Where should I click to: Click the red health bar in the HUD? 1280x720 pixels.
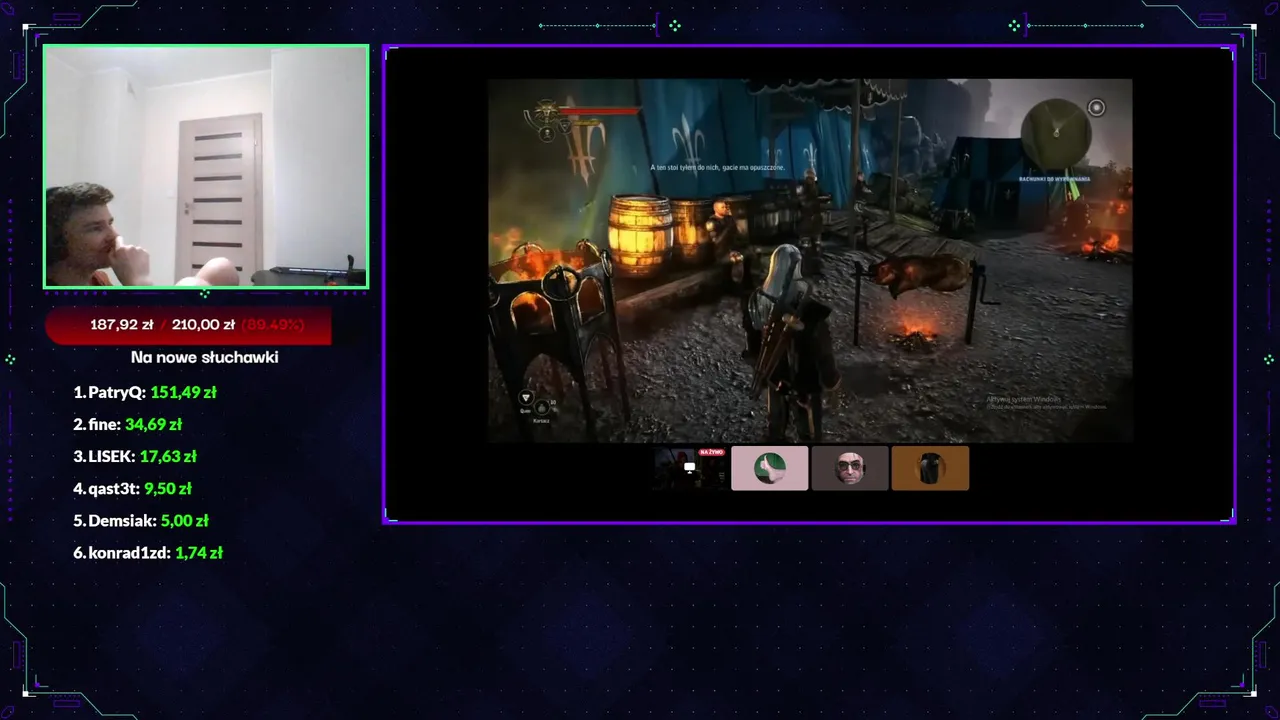click(600, 111)
